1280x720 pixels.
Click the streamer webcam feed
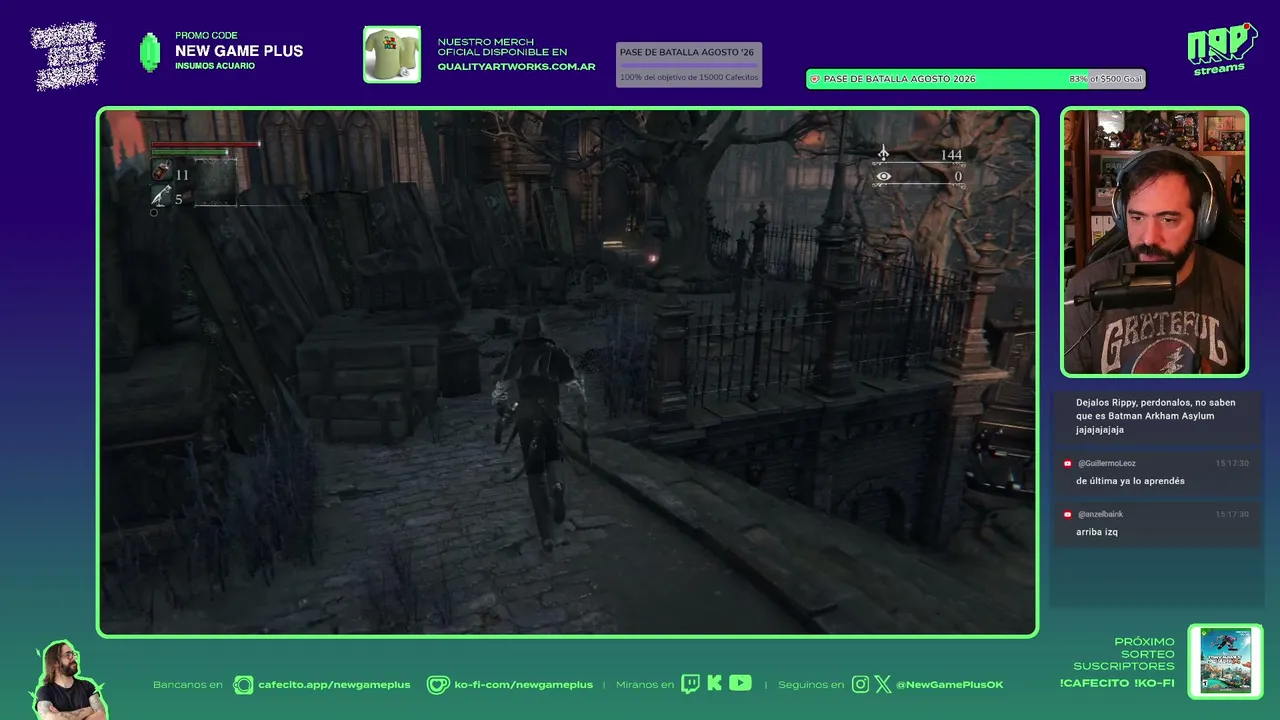coord(1154,242)
